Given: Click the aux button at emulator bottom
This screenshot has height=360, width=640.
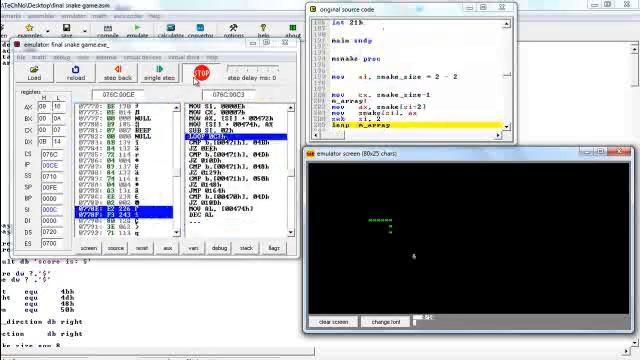Looking at the screenshot, I should click(168, 248).
